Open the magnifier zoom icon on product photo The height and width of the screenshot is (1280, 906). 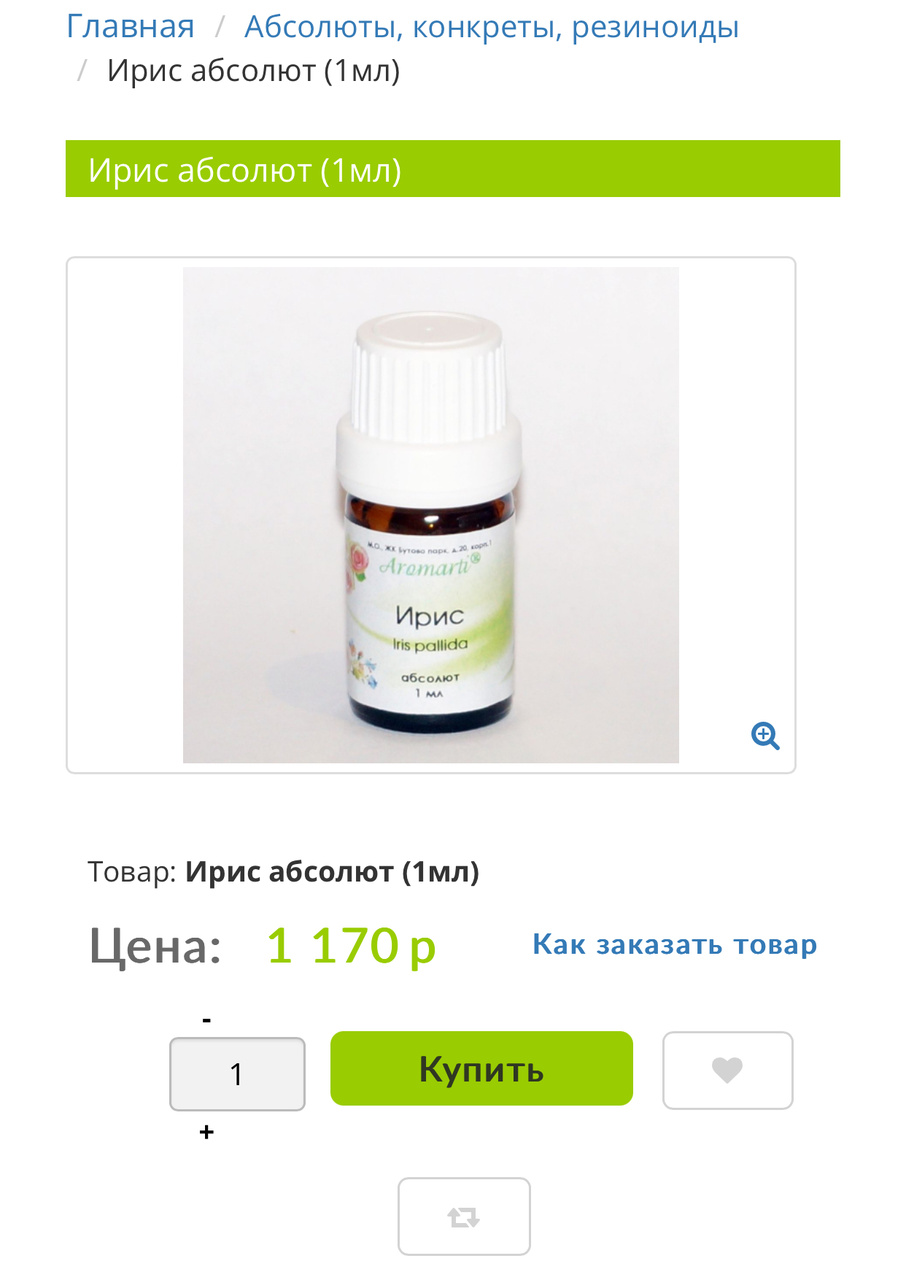pos(765,736)
